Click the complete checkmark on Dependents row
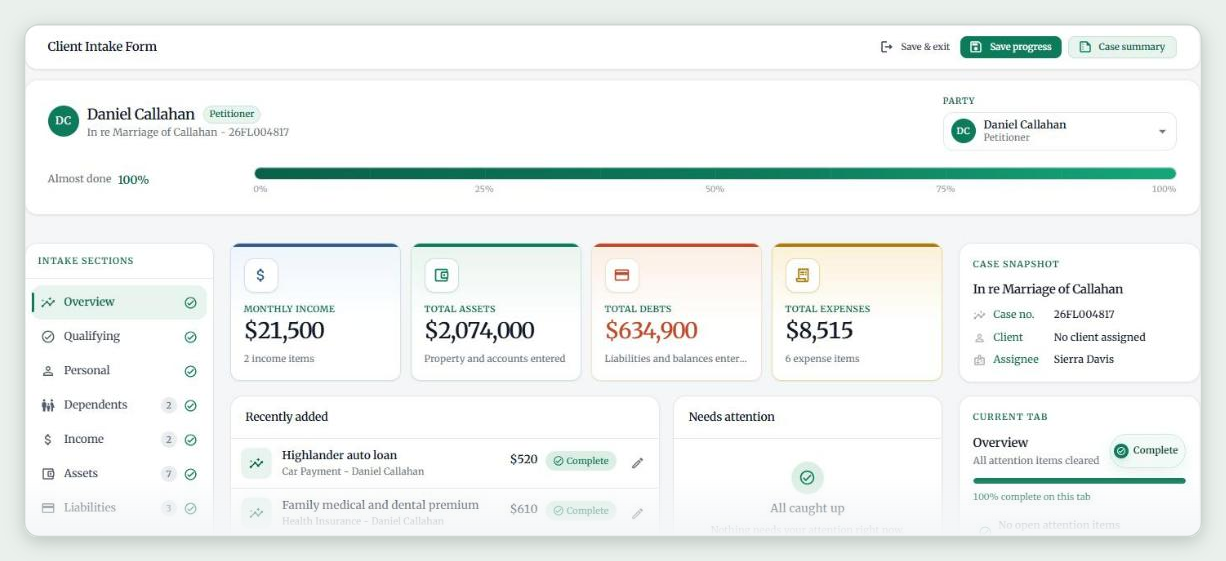 coord(190,405)
